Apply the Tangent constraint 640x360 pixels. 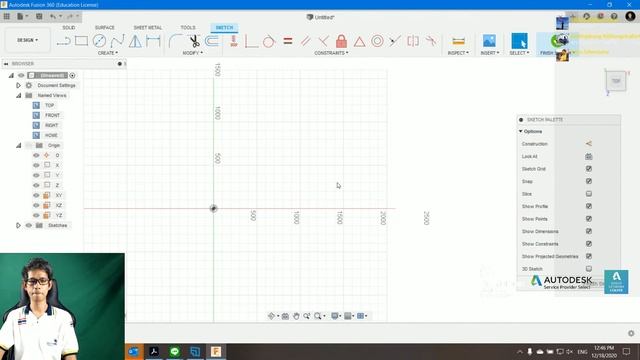click(269, 41)
